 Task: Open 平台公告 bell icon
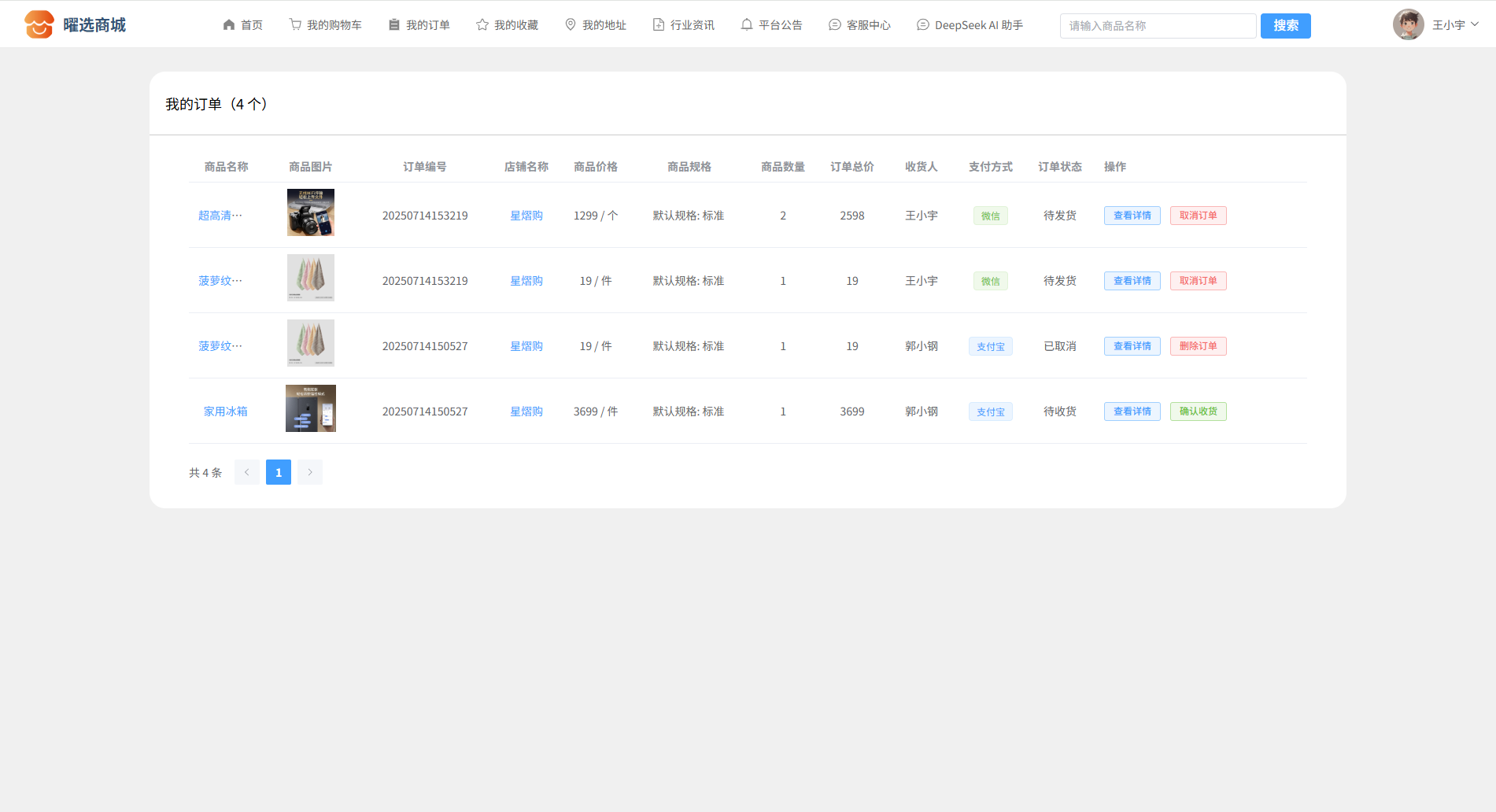pos(747,25)
